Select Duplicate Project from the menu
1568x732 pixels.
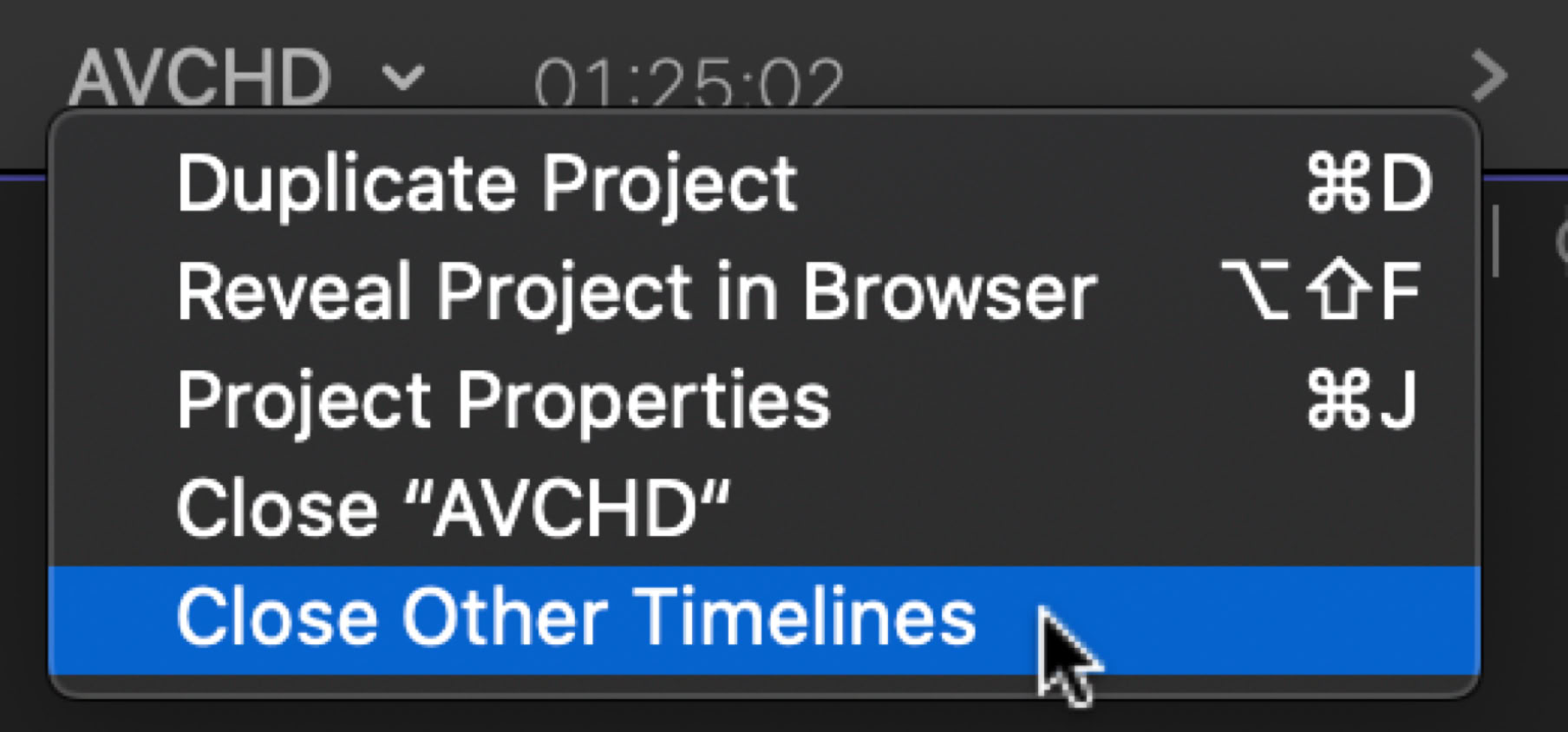(x=486, y=184)
